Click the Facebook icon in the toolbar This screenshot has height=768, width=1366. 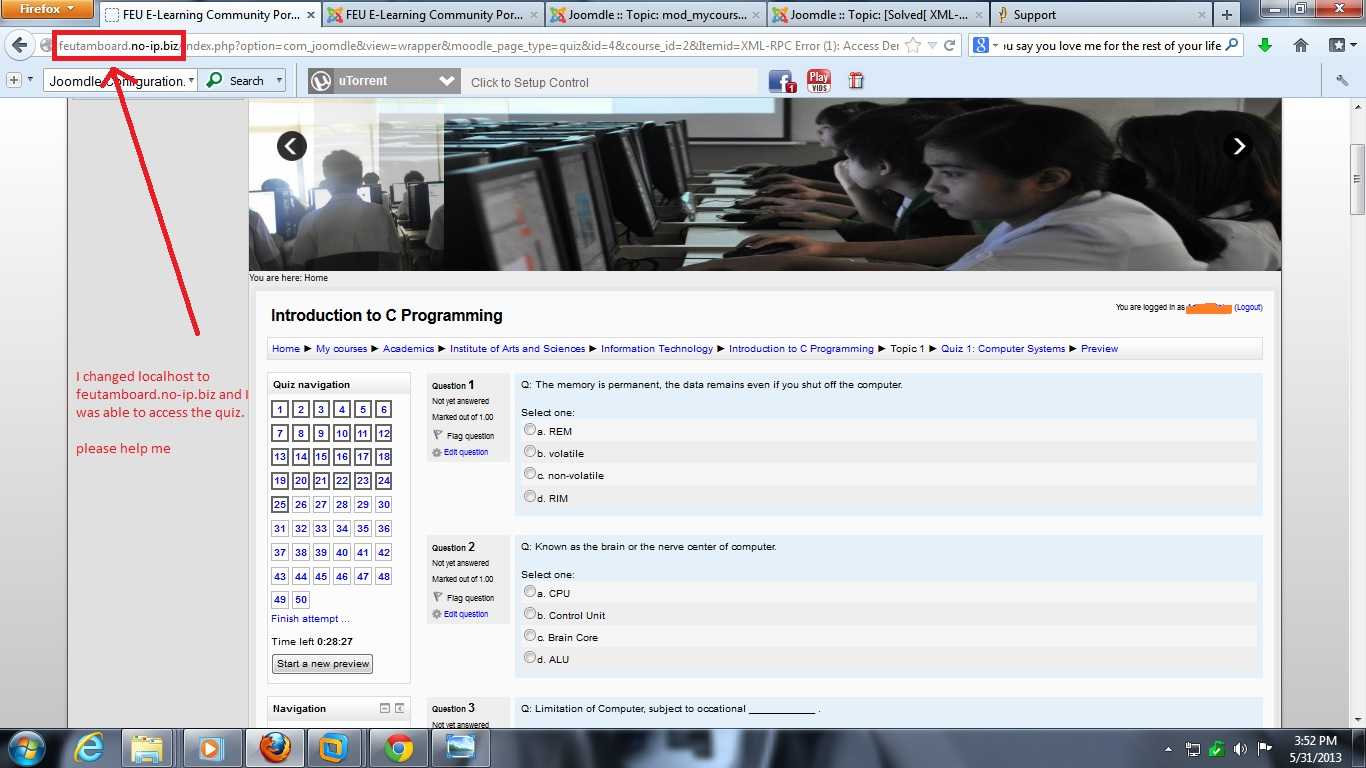(x=782, y=82)
